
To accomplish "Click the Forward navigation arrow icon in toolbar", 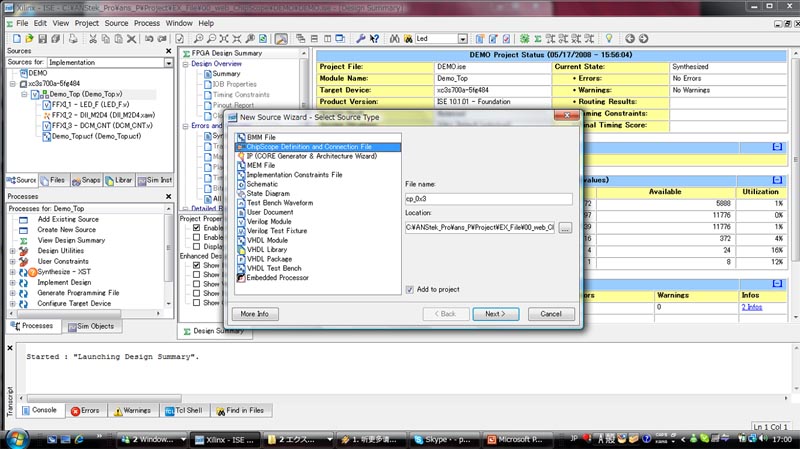I will tap(643, 39).
